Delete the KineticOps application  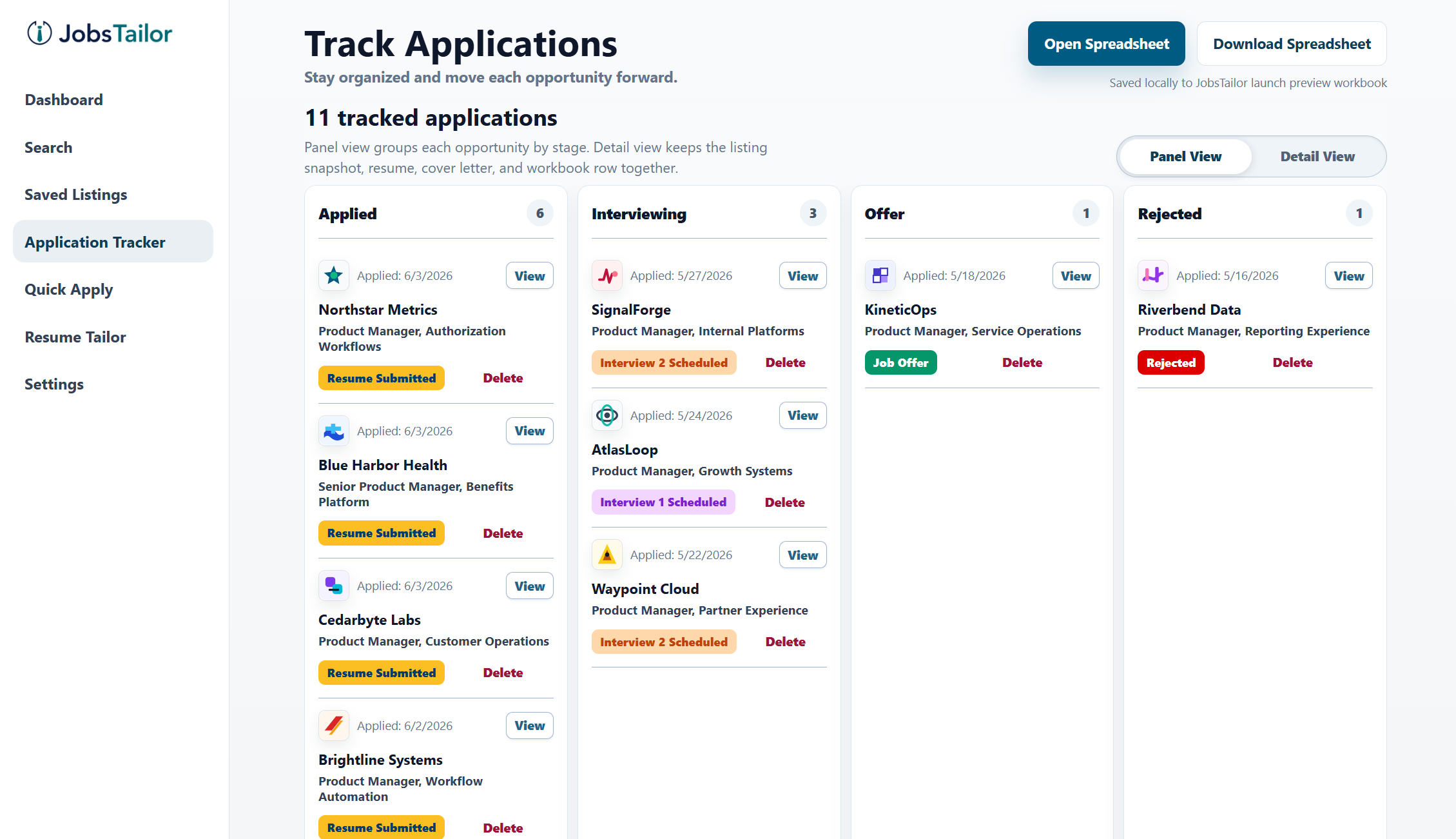[x=1022, y=362]
